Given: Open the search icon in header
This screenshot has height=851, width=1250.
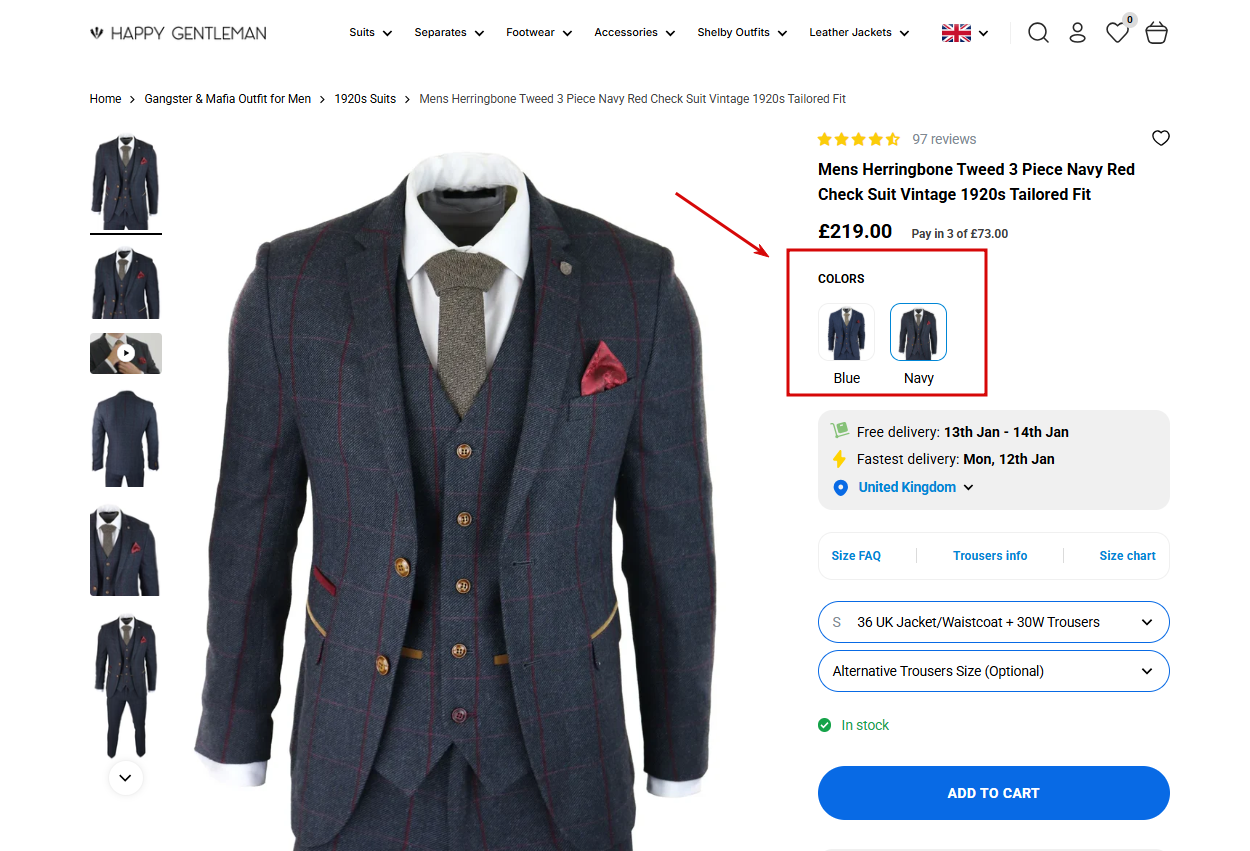Looking at the screenshot, I should 1038,33.
